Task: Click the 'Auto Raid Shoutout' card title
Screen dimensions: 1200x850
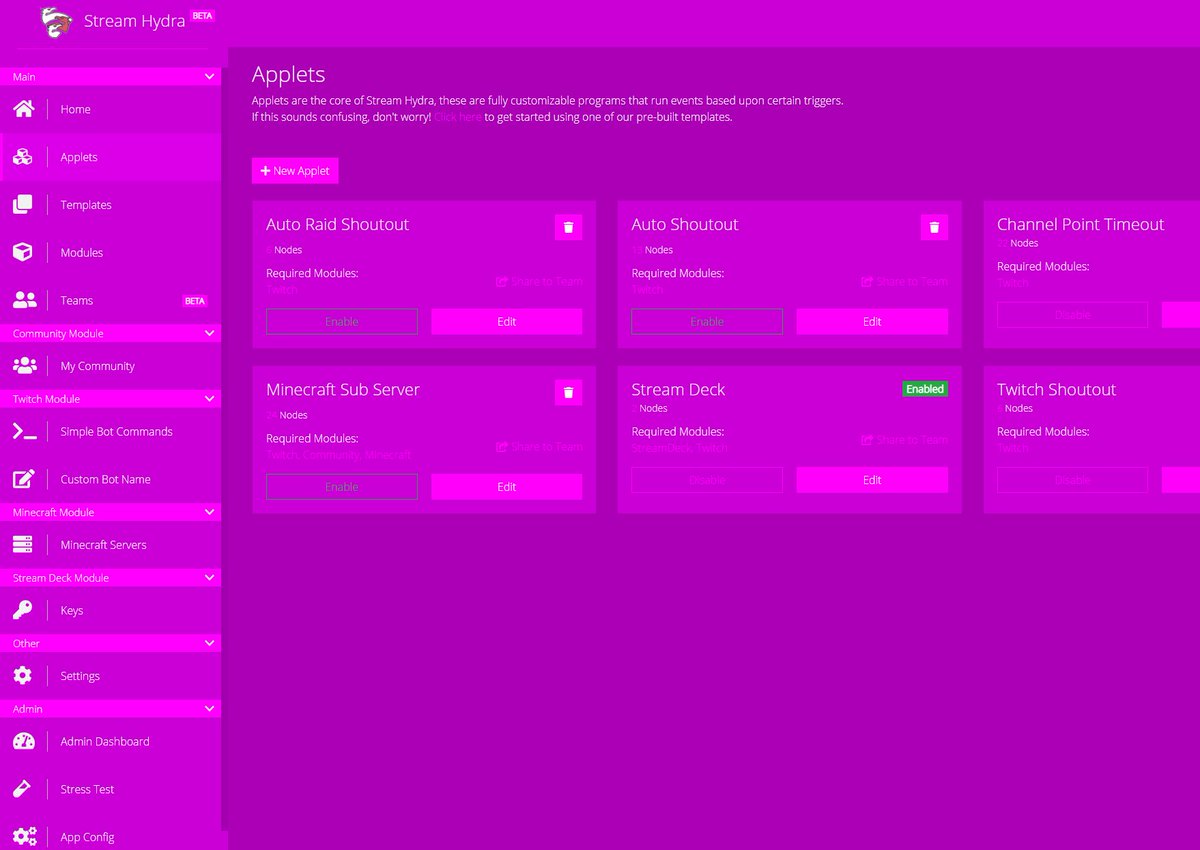Action: pos(338,225)
